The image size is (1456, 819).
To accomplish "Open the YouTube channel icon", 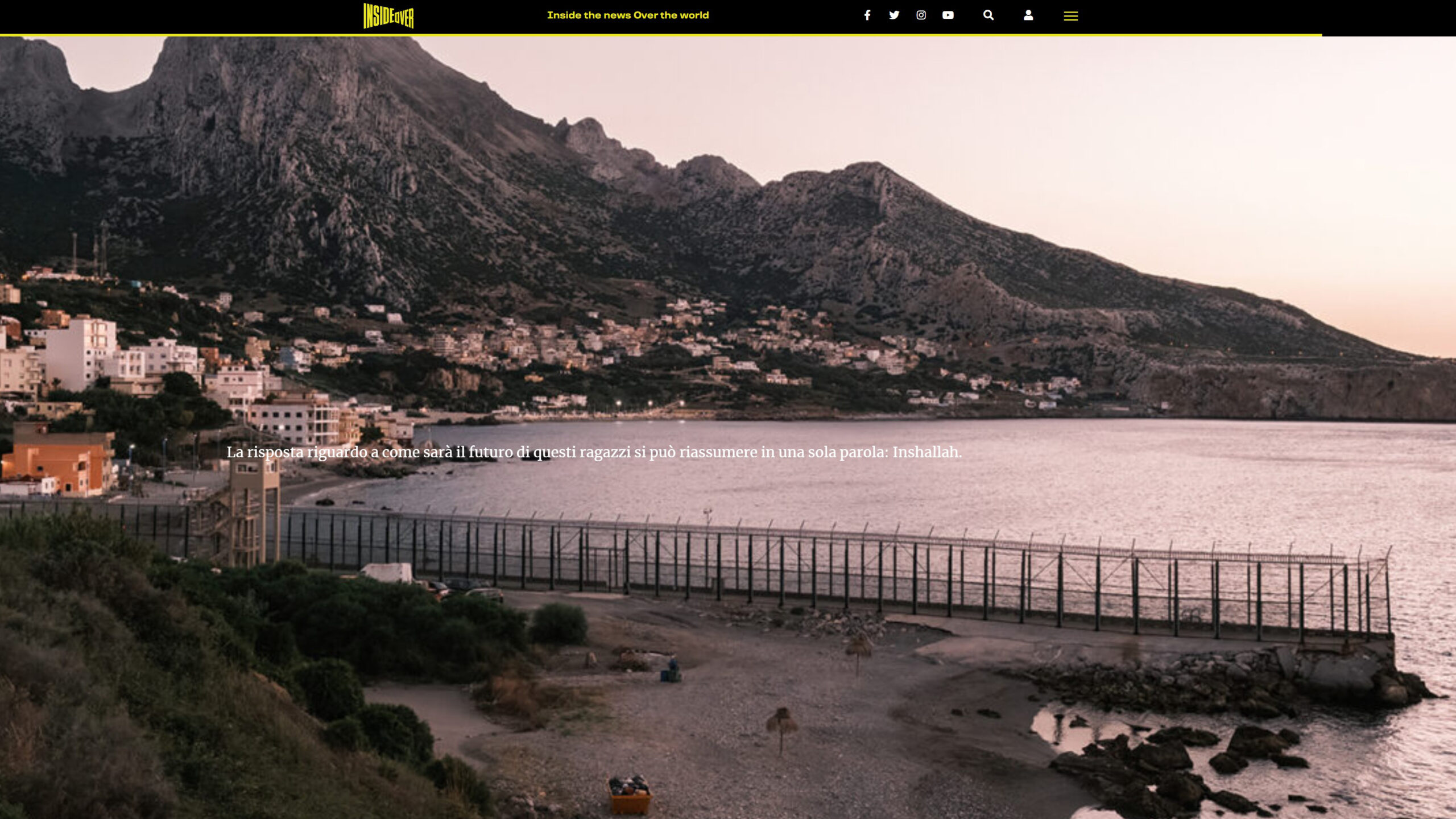I will [948, 15].
